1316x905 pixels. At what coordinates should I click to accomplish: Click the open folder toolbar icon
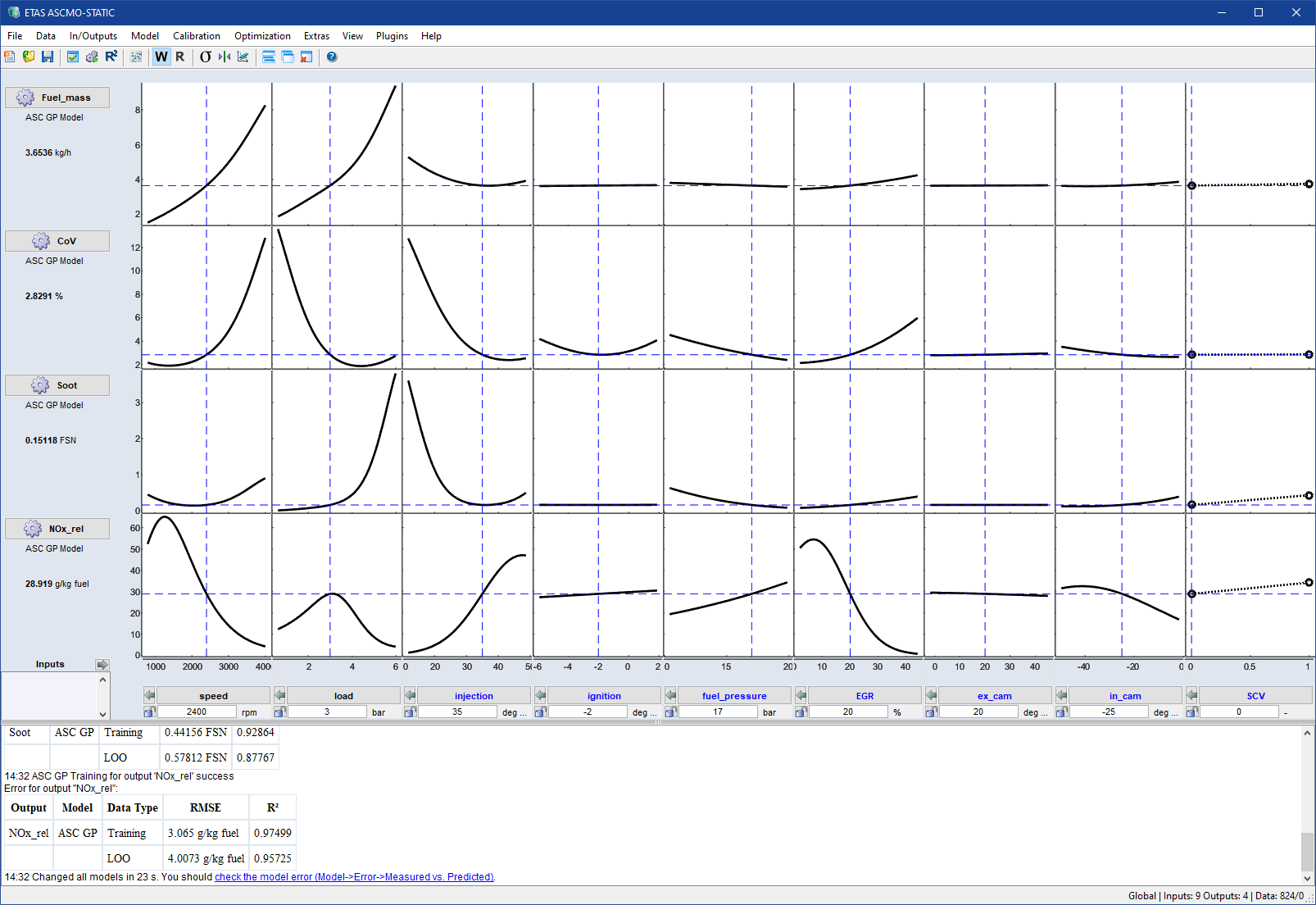pyautogui.click(x=29, y=57)
